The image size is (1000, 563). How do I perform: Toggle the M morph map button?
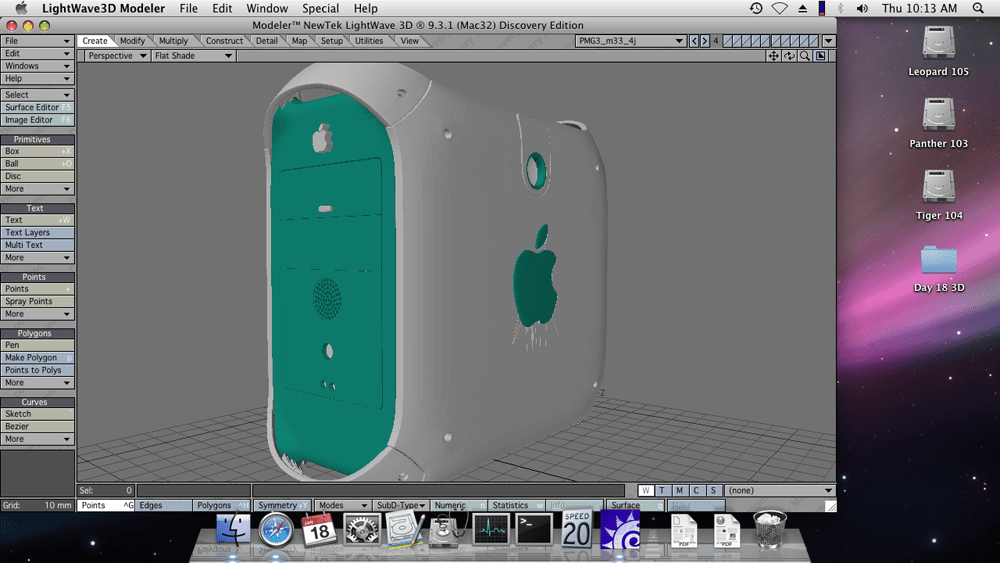tap(679, 490)
